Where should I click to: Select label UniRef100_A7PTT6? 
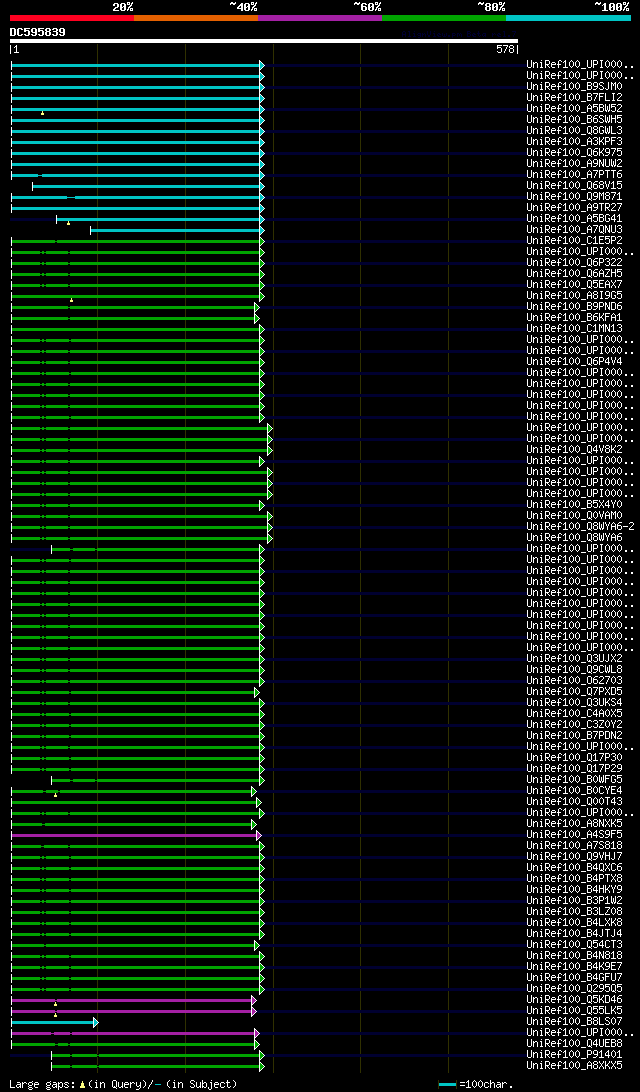[x=575, y=175]
